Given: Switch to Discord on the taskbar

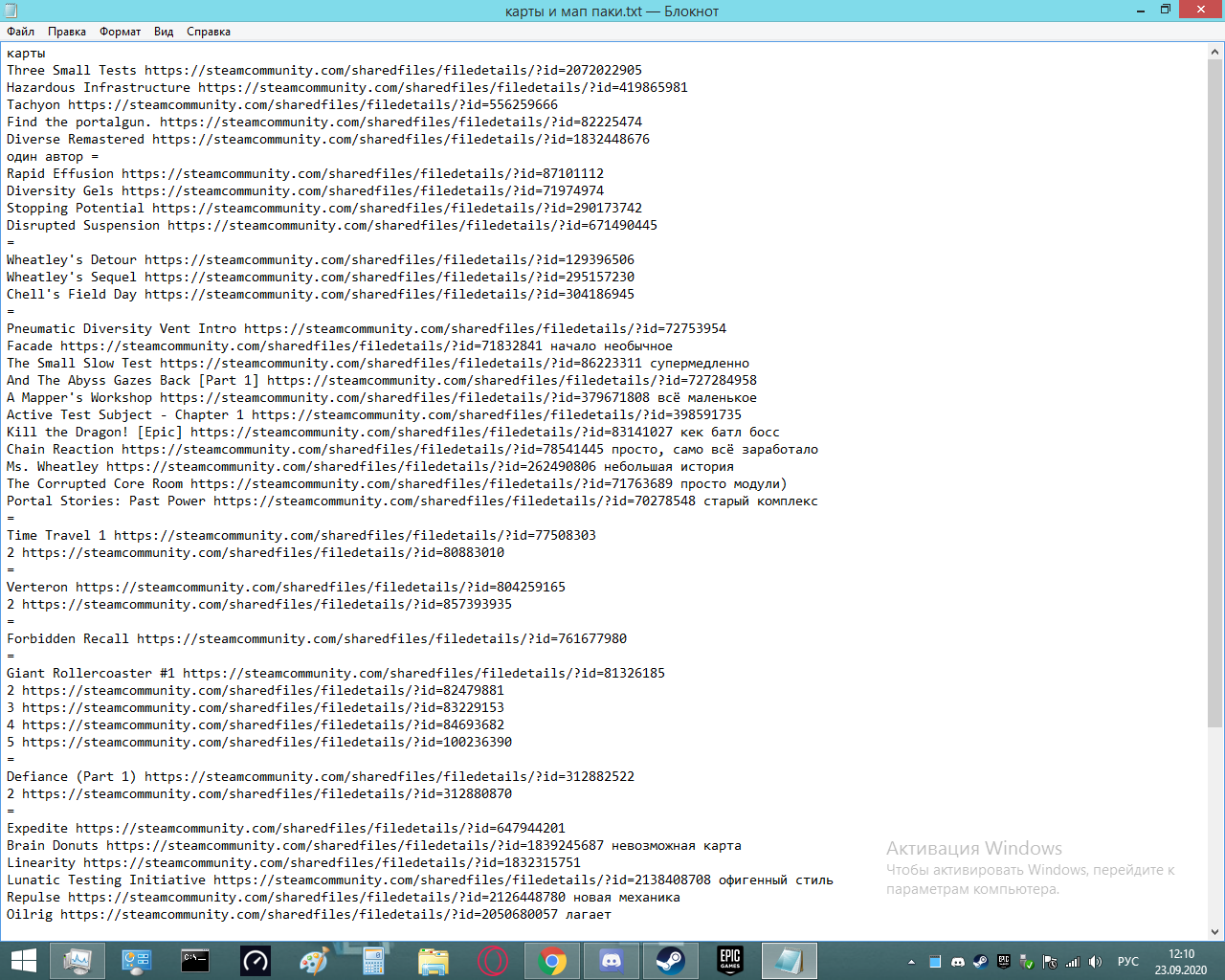Looking at the screenshot, I should click(x=612, y=961).
